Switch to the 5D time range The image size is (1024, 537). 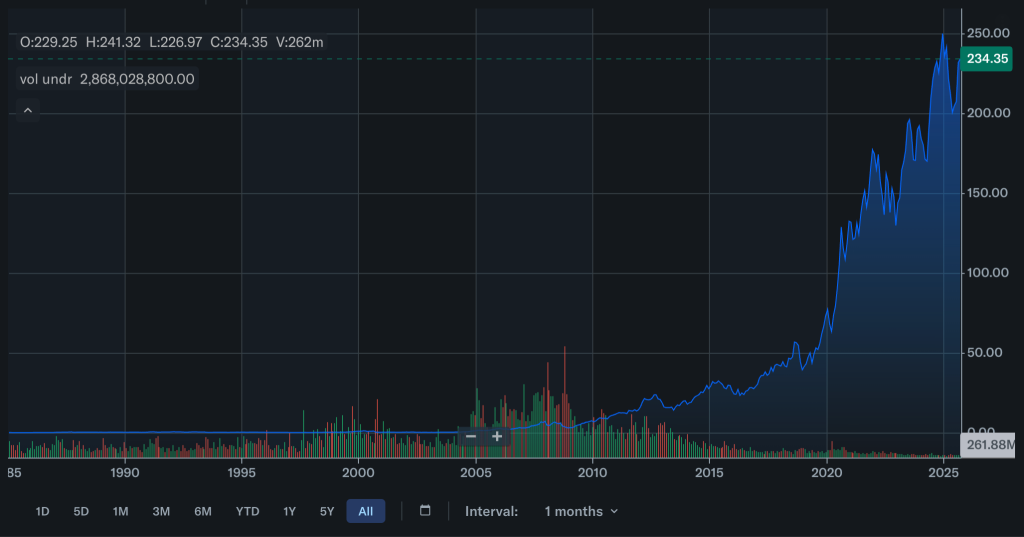point(81,511)
